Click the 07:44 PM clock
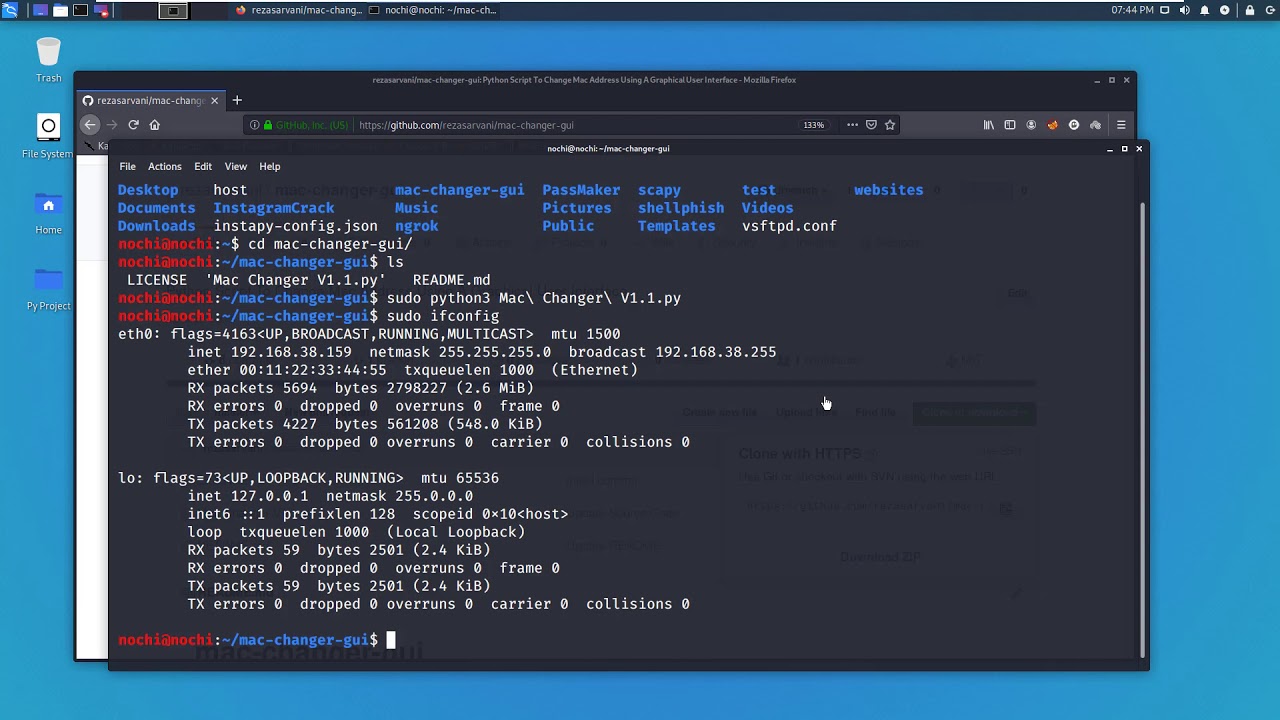 (1132, 10)
